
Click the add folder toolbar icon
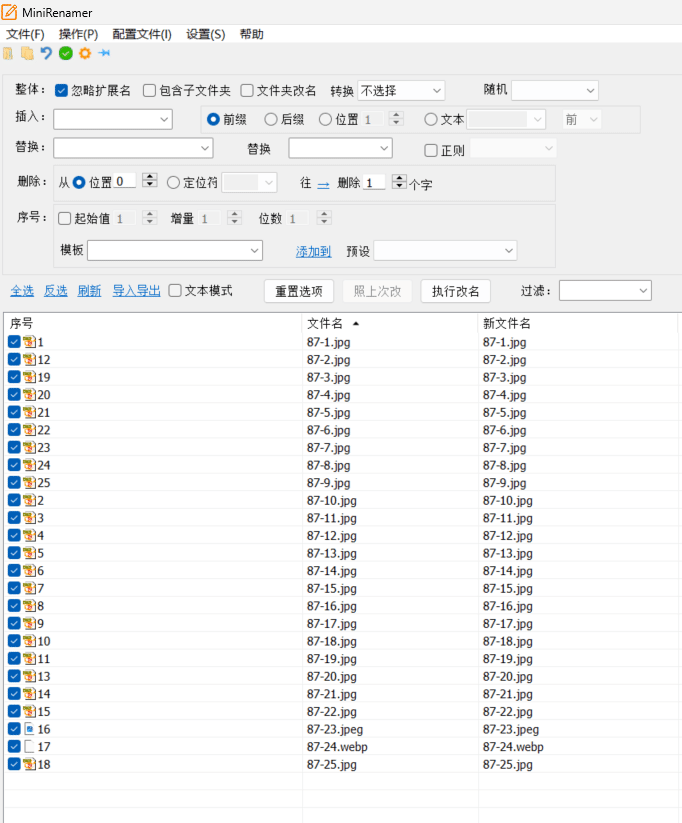pyautogui.click(x=8, y=54)
